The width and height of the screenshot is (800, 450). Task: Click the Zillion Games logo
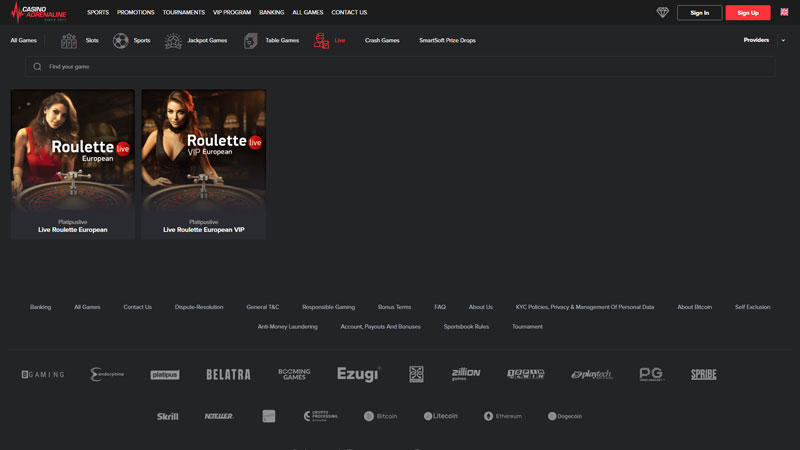point(466,374)
